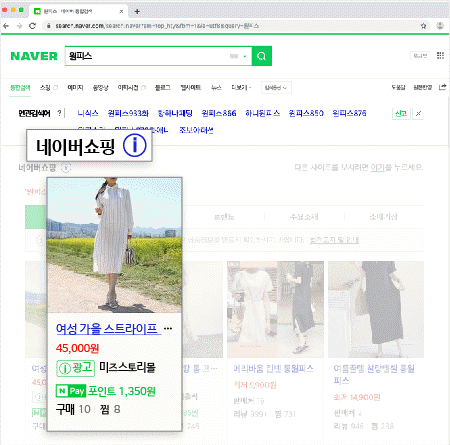This screenshot has height=445, width=450.
Task: Open the enlarged striped dress product image
Action: [x=115, y=245]
